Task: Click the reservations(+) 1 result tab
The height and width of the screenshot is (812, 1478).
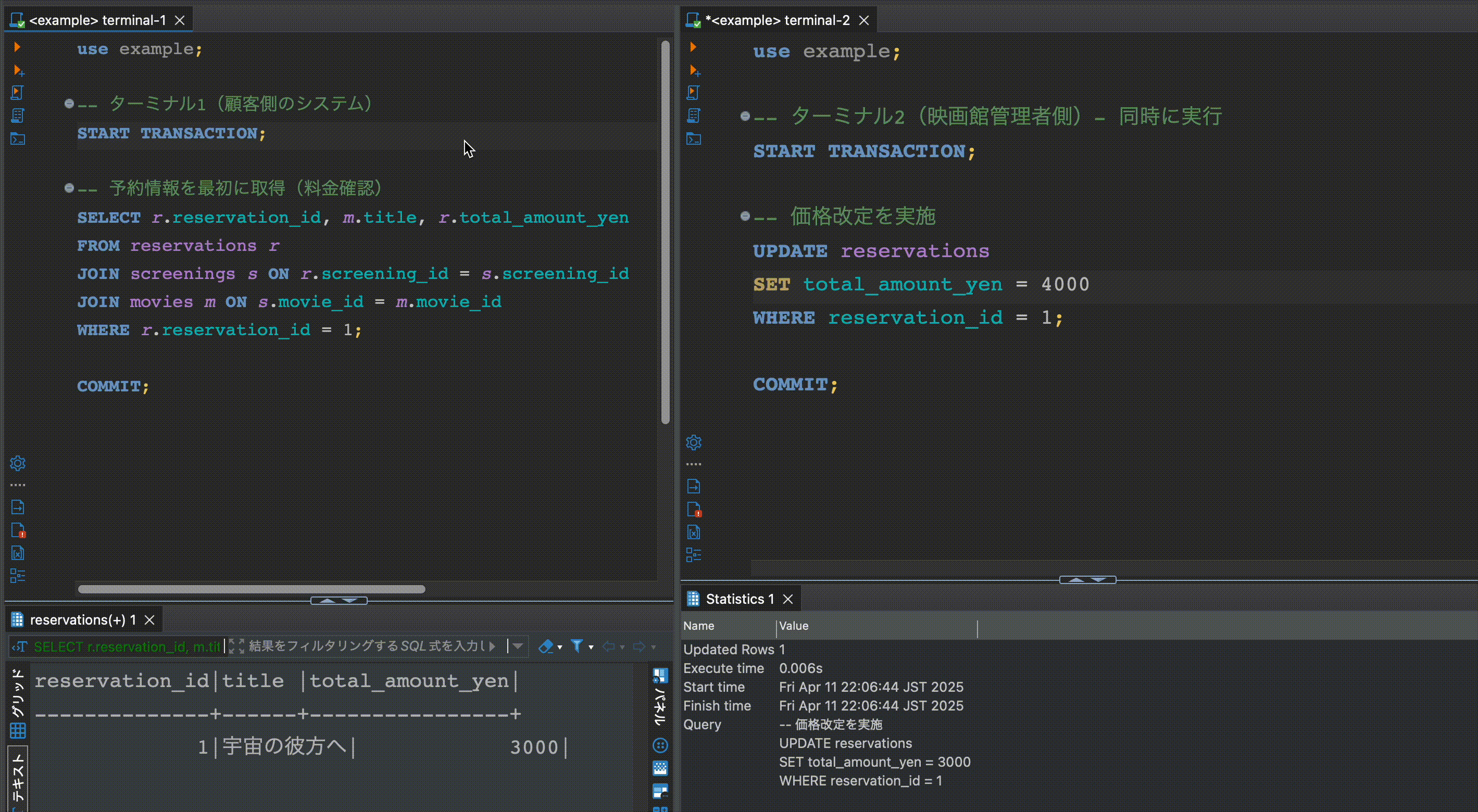Action: [82, 620]
